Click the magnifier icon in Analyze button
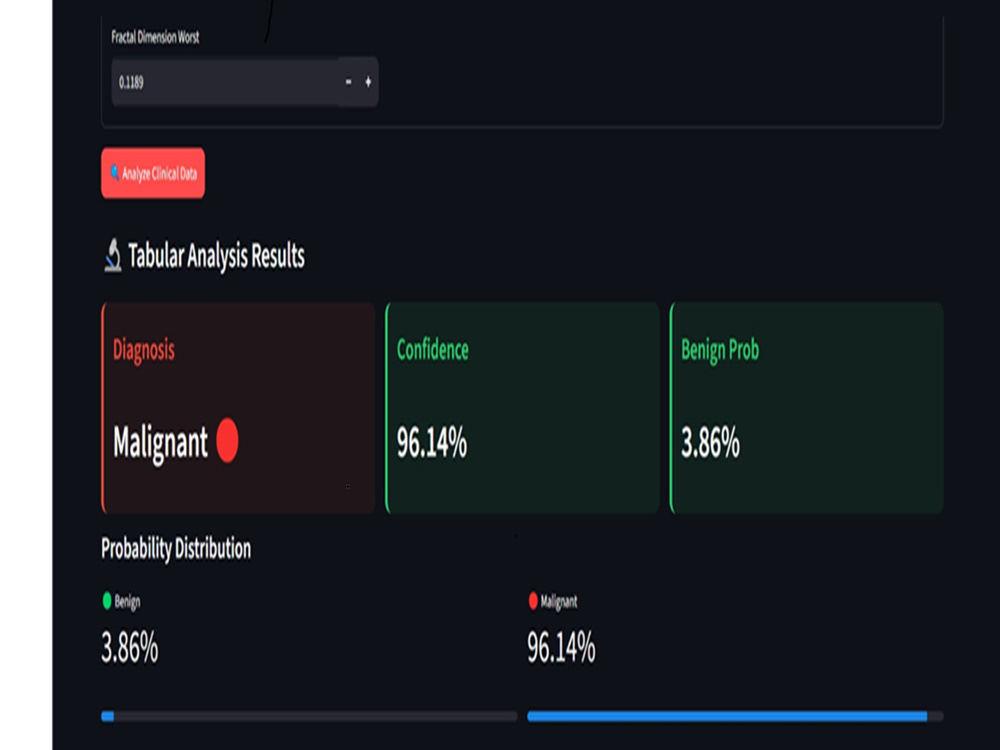 (x=115, y=172)
